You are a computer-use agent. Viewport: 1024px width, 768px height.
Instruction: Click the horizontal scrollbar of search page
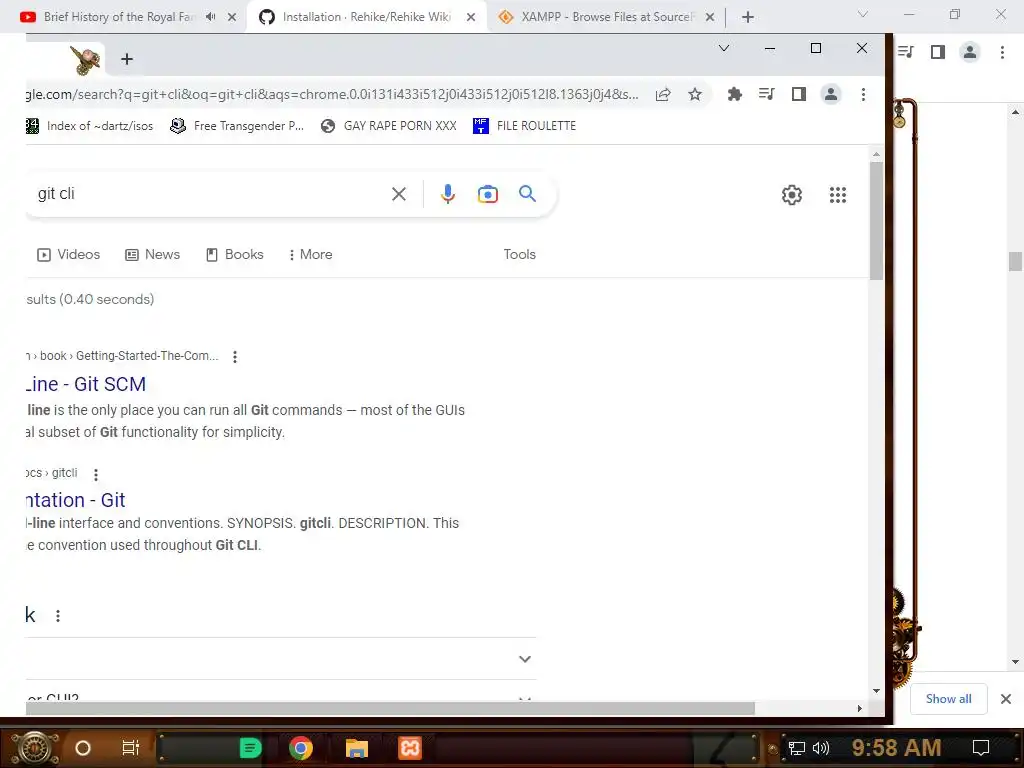(391, 709)
